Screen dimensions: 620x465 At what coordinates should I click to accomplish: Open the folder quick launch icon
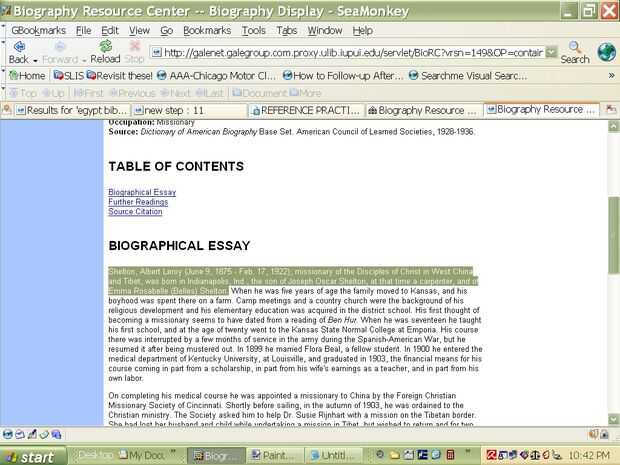point(395,455)
